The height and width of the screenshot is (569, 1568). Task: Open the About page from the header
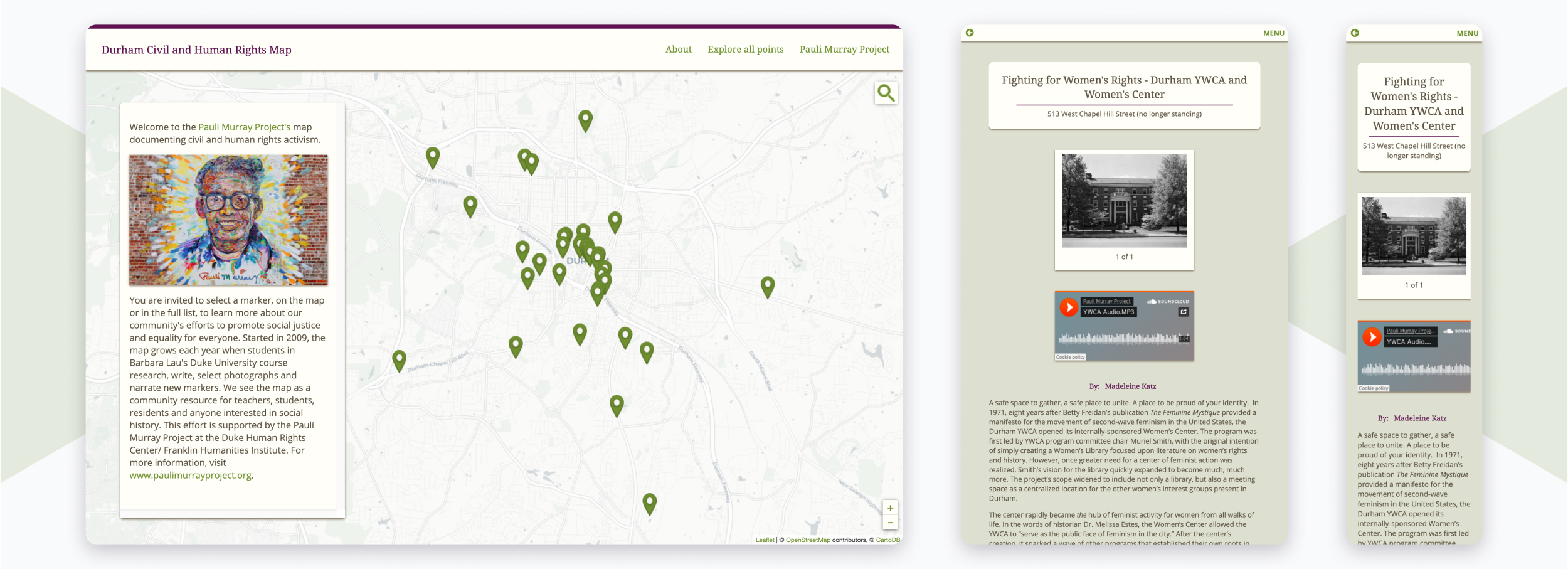coord(678,49)
